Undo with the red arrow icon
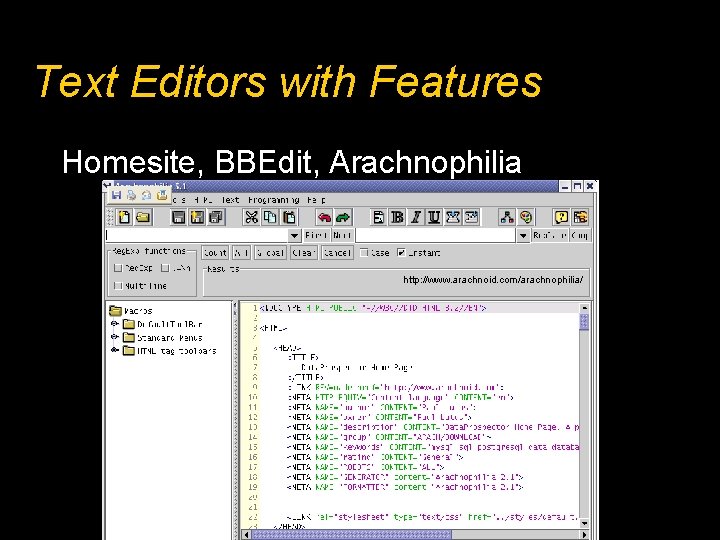Image resolution: width=720 pixels, height=540 pixels. [x=324, y=217]
